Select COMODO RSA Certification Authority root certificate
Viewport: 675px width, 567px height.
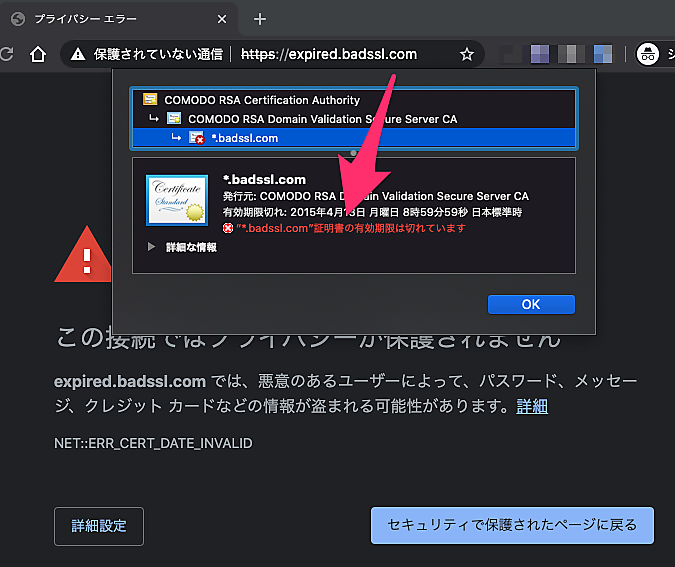click(x=262, y=100)
